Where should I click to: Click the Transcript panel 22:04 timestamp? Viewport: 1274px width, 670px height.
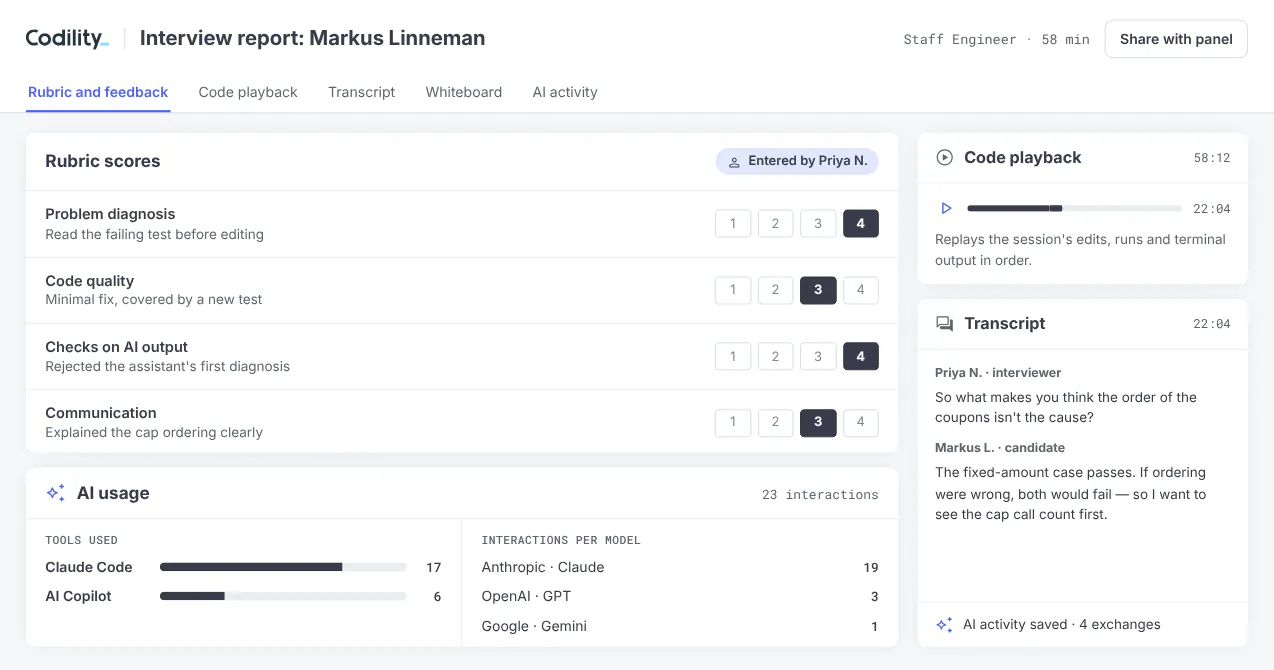(1212, 324)
